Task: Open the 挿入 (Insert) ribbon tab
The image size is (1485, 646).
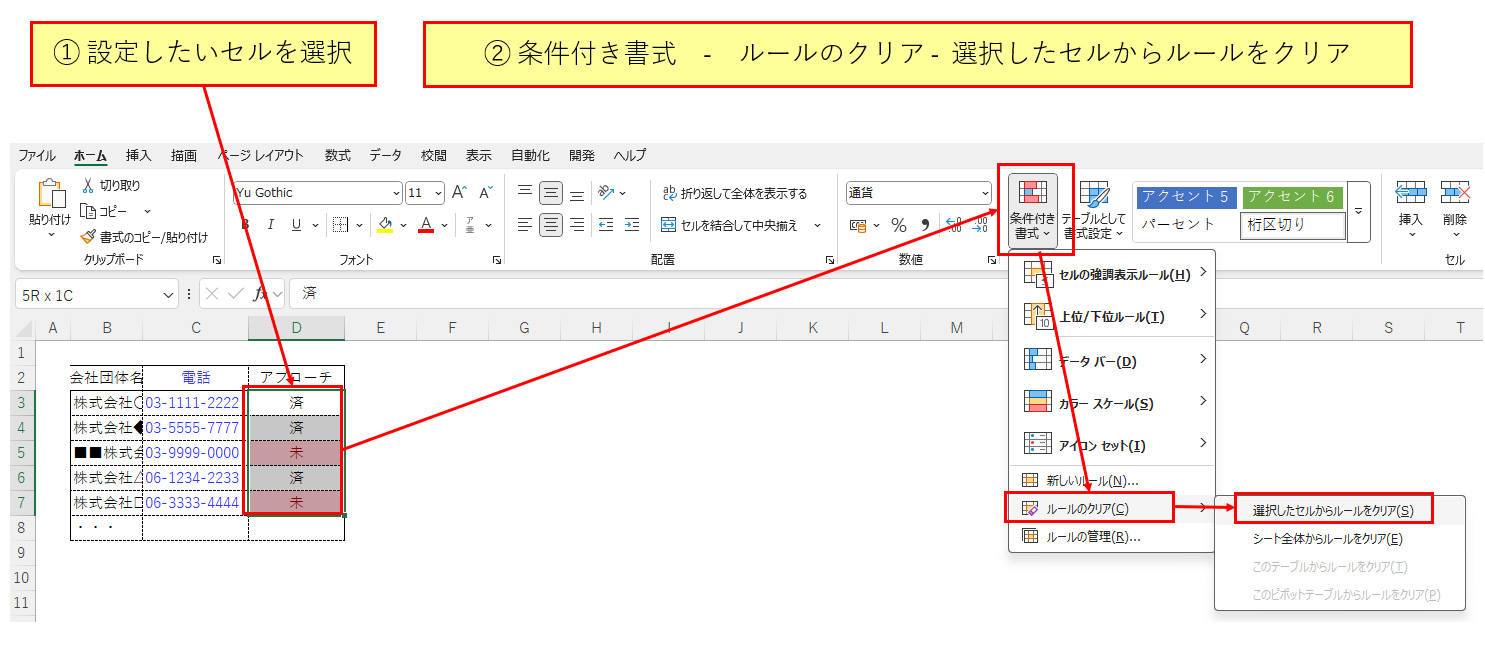Action: point(138,156)
